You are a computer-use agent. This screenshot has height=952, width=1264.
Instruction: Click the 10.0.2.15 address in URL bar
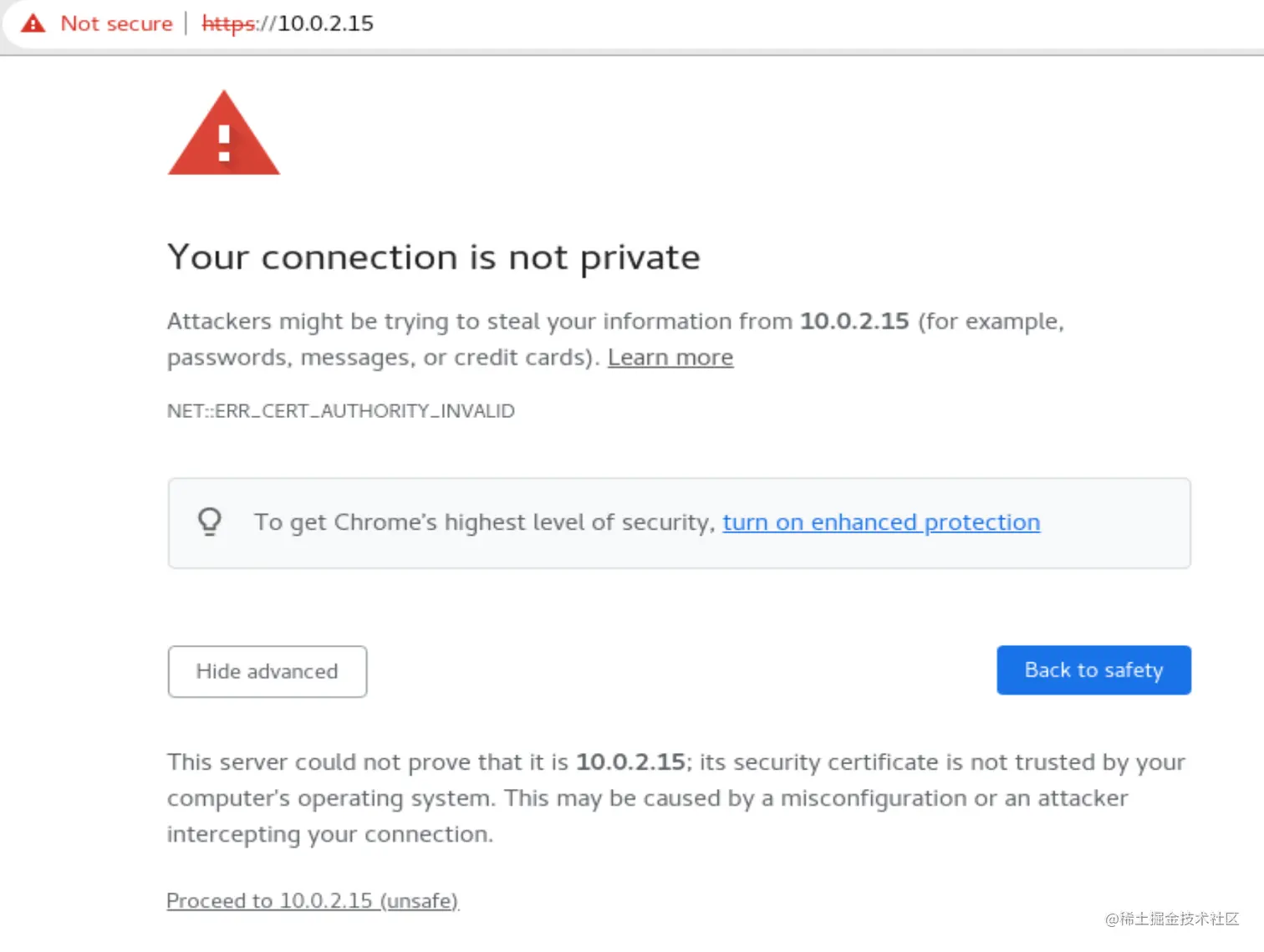[x=325, y=23]
